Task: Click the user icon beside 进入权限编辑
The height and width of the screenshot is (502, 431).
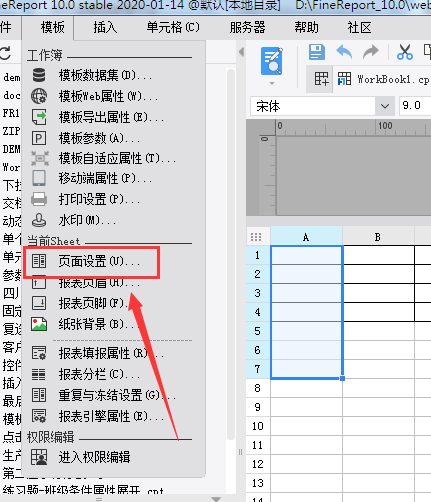Action: pos(39,457)
